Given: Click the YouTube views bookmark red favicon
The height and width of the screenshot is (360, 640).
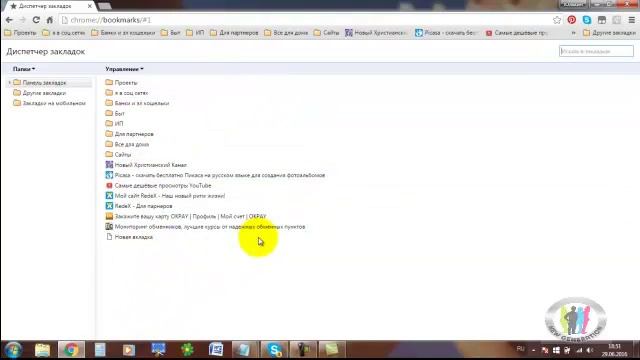Looking at the screenshot, I should coord(109,185).
